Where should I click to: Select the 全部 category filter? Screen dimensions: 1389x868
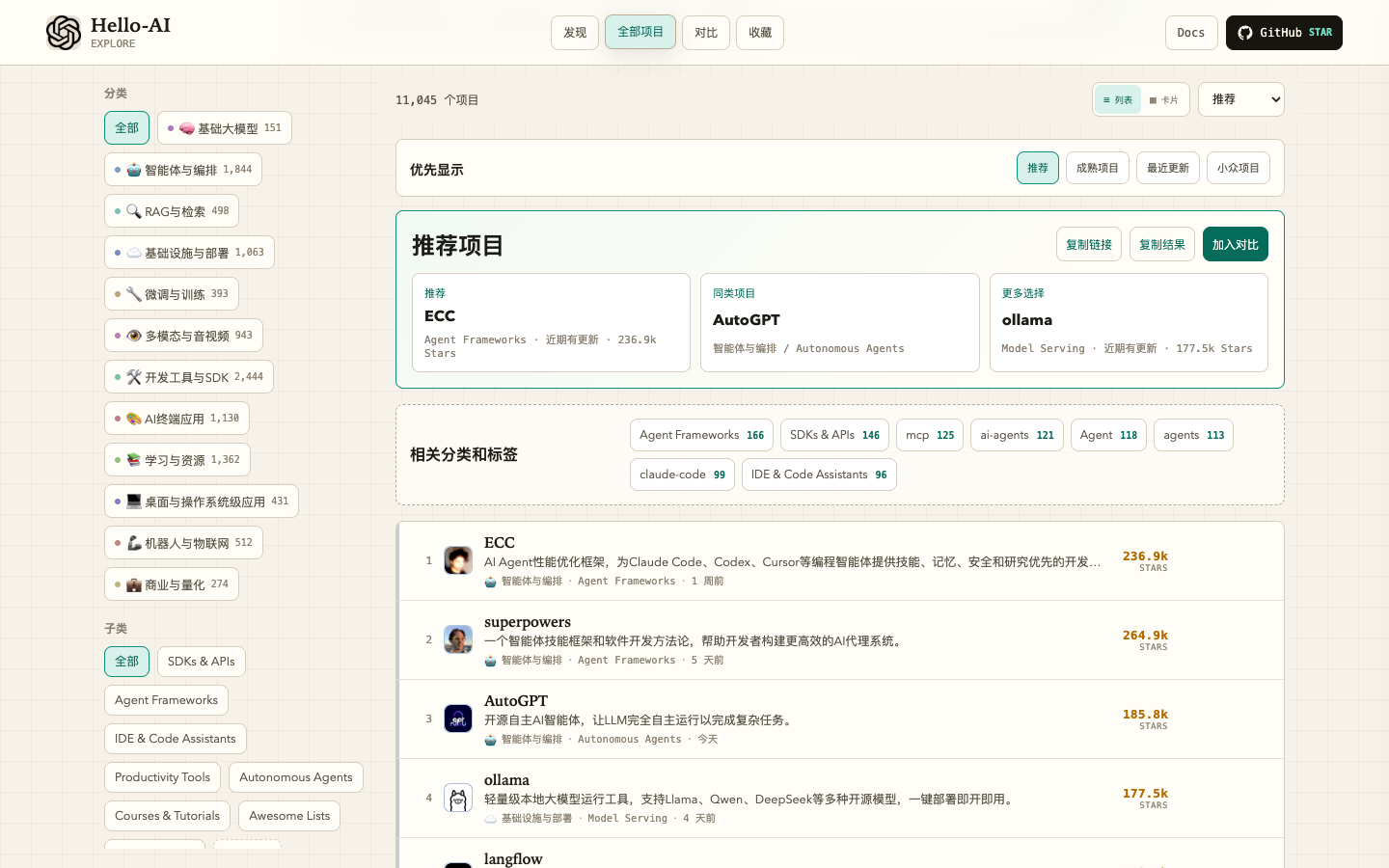tap(126, 128)
